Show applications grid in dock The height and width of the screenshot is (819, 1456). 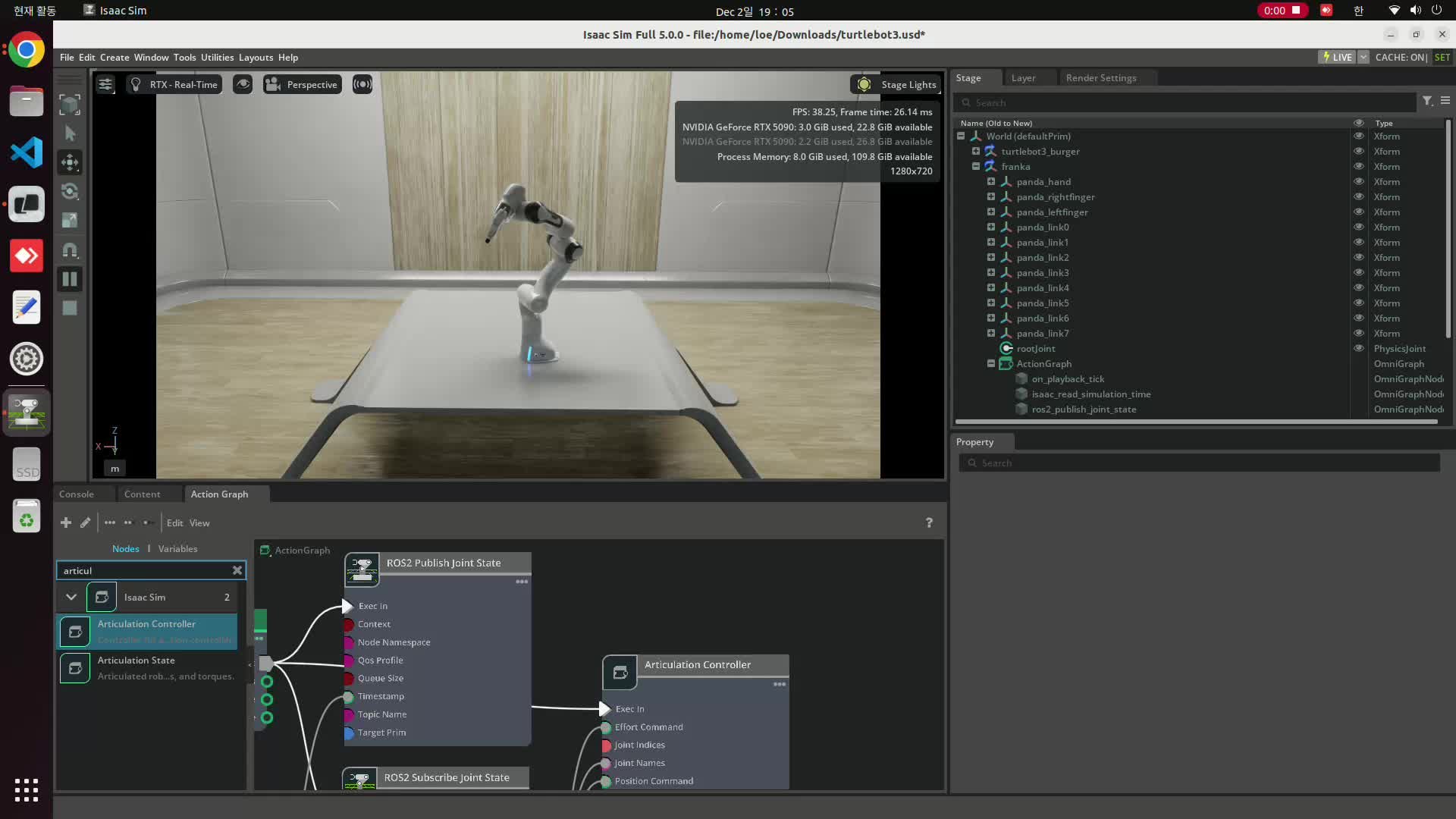27,790
